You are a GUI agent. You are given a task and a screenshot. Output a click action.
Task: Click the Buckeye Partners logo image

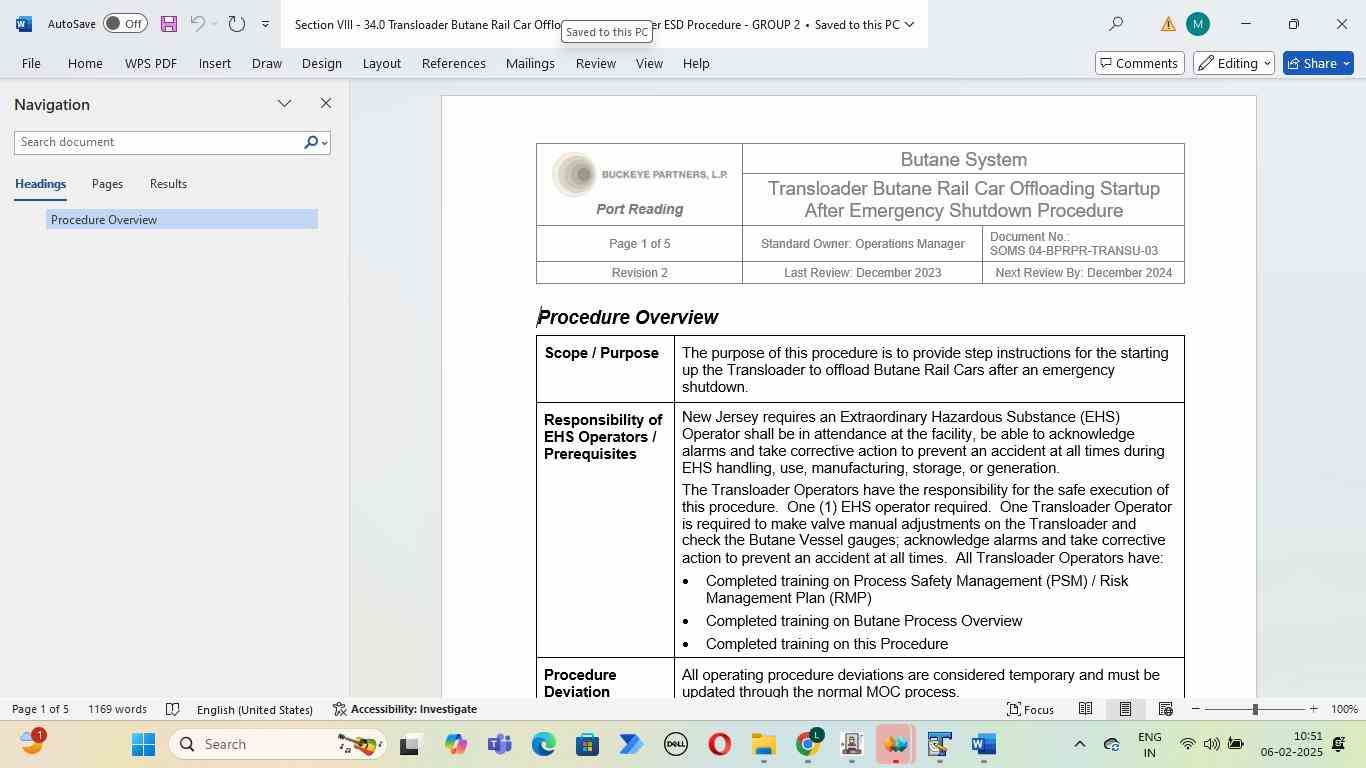(640, 174)
